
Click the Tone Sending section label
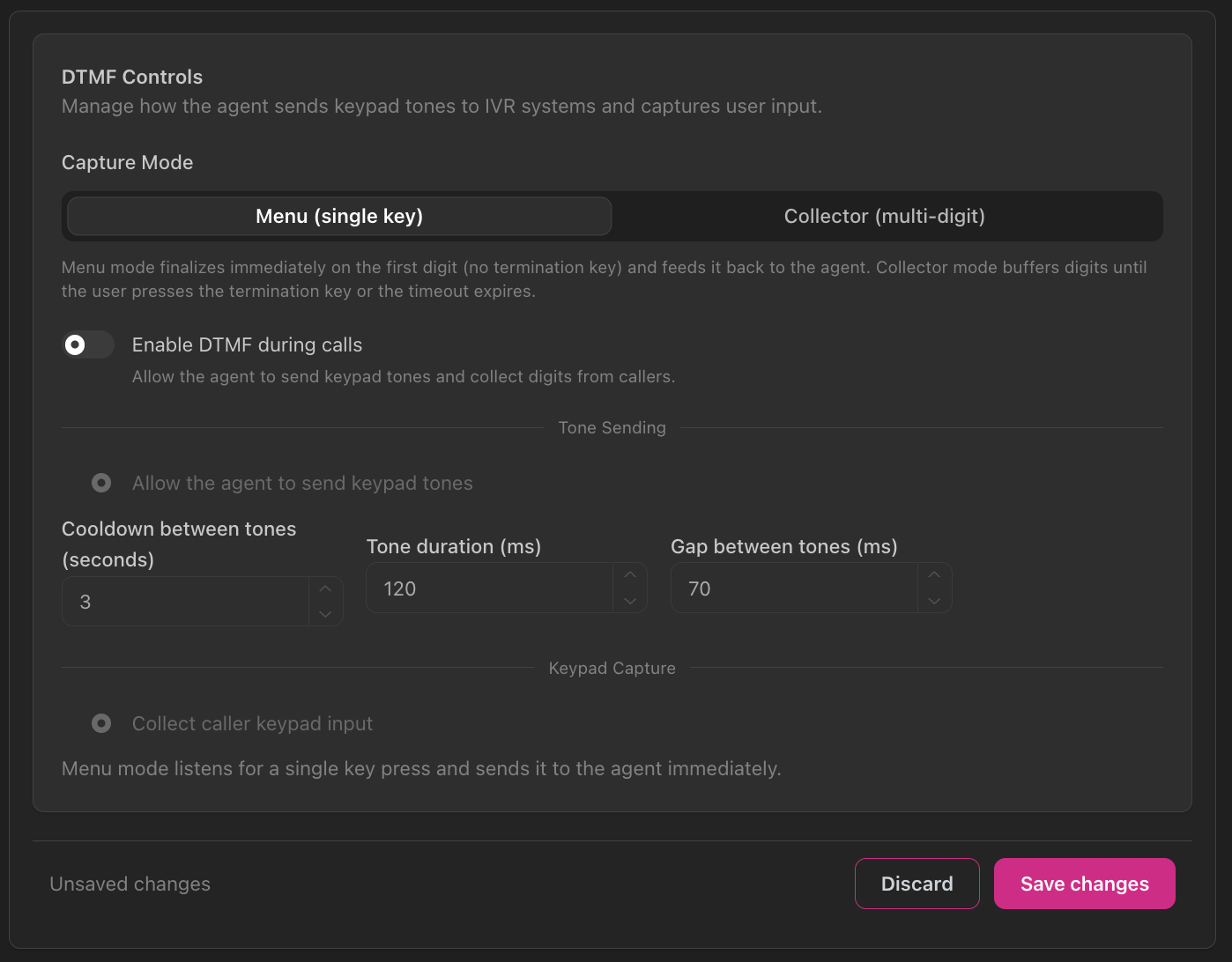[612, 427]
